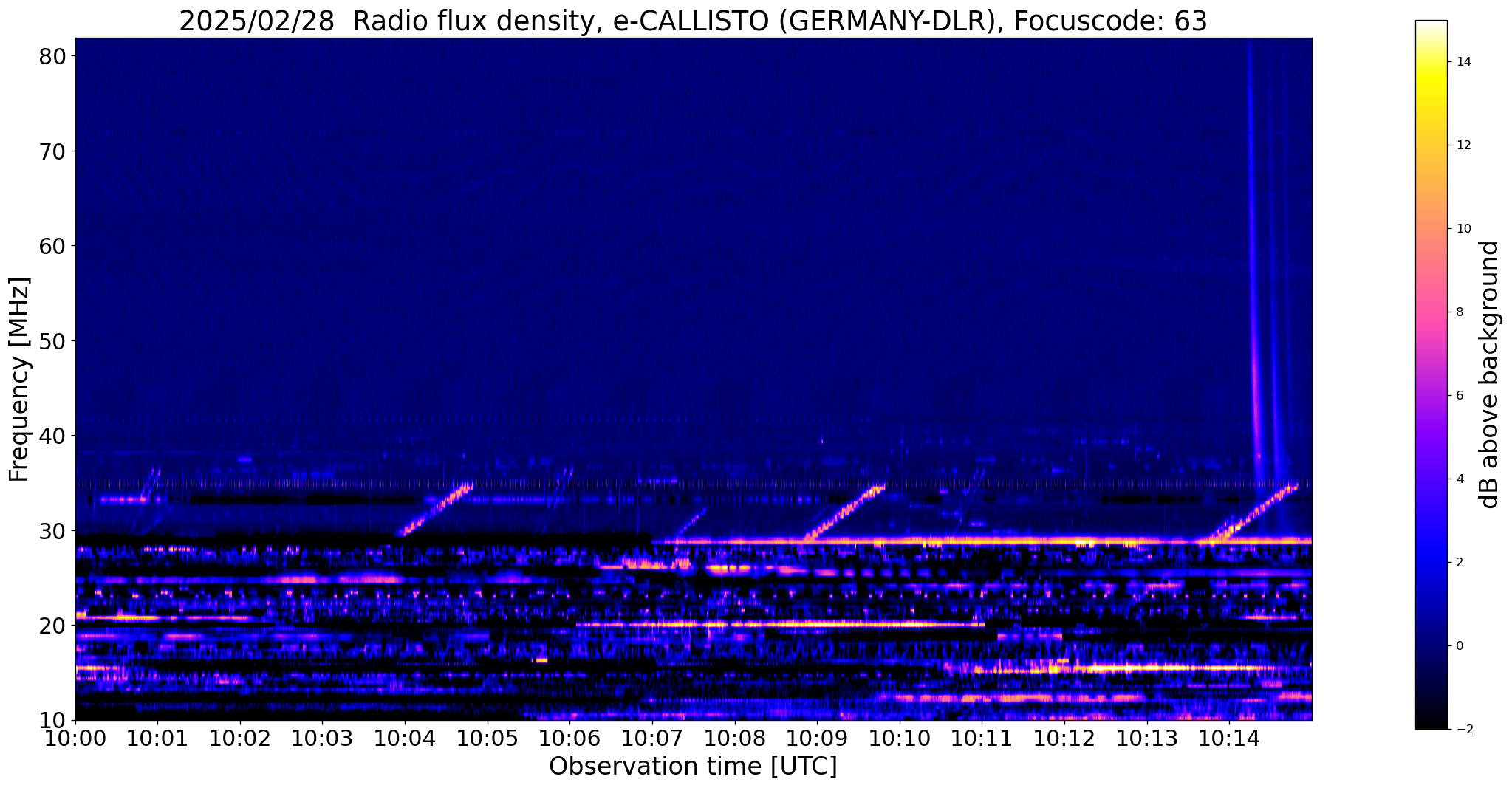Click the diagonal drifting streak near 10:14 at 32 MHz

click(x=1256, y=512)
